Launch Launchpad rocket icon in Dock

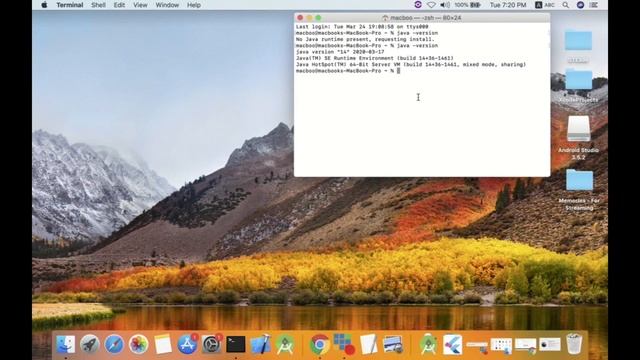tap(89, 344)
